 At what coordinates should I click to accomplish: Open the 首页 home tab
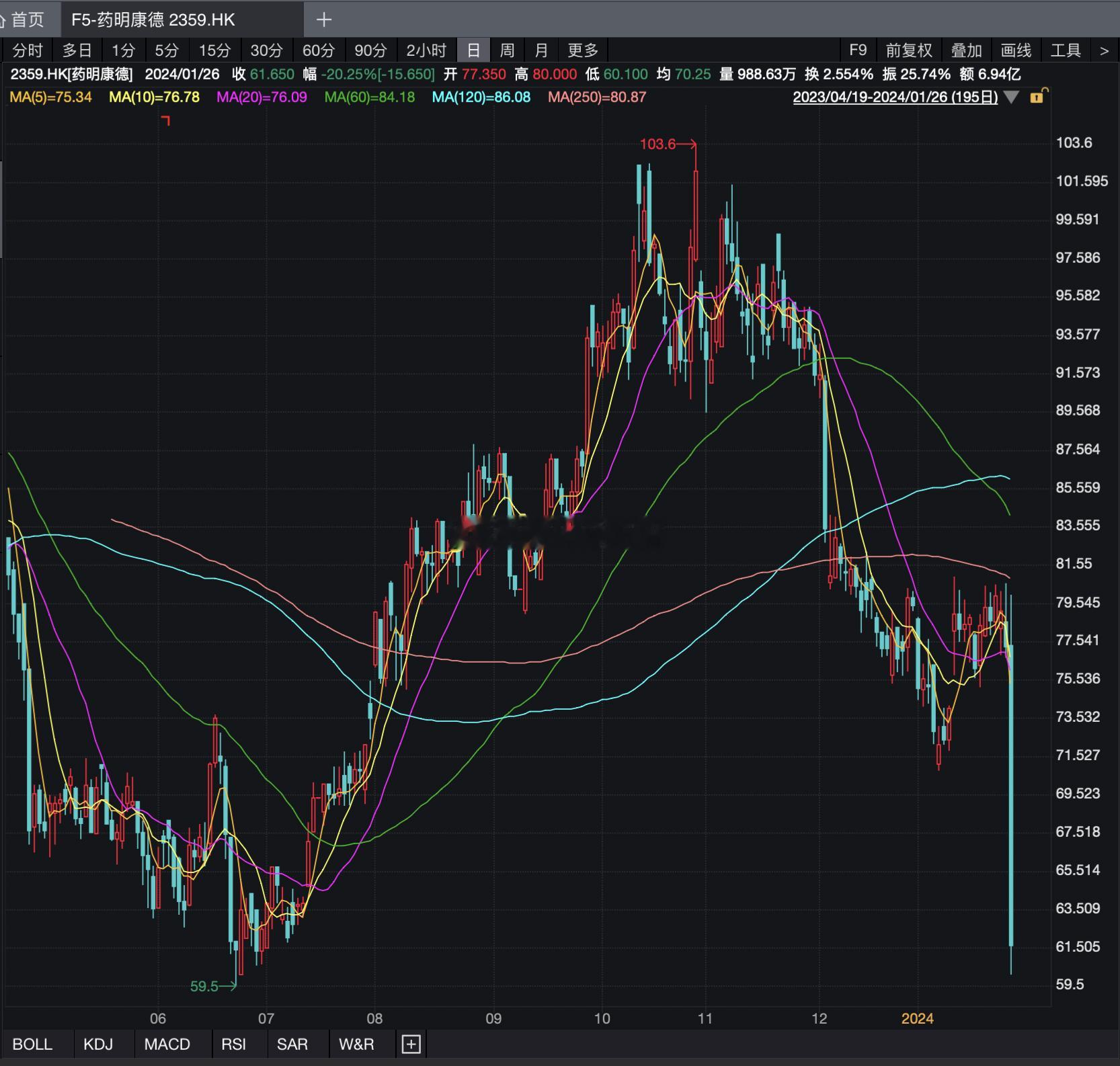24,19
